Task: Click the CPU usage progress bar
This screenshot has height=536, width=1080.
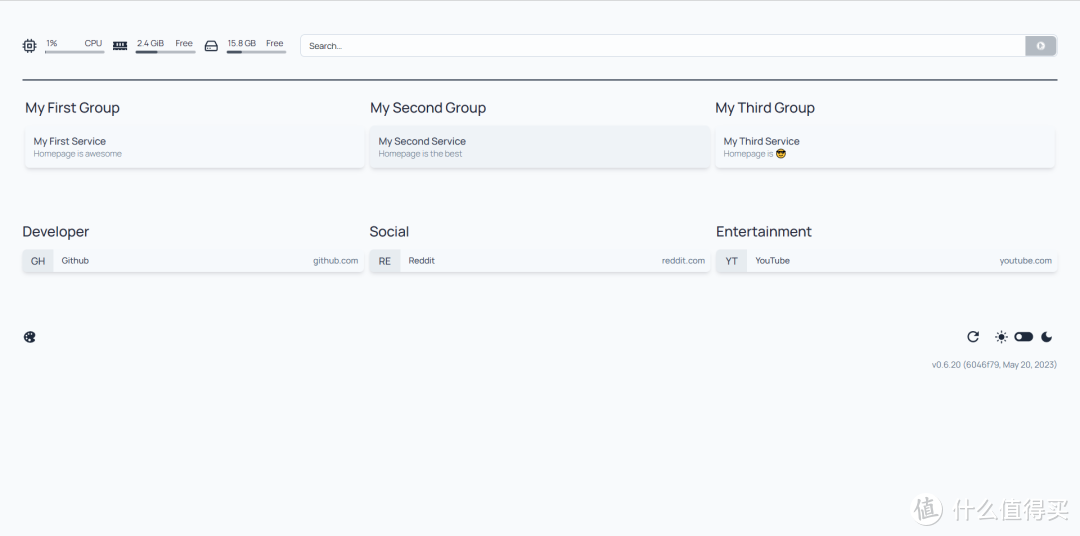Action: click(x=74, y=52)
